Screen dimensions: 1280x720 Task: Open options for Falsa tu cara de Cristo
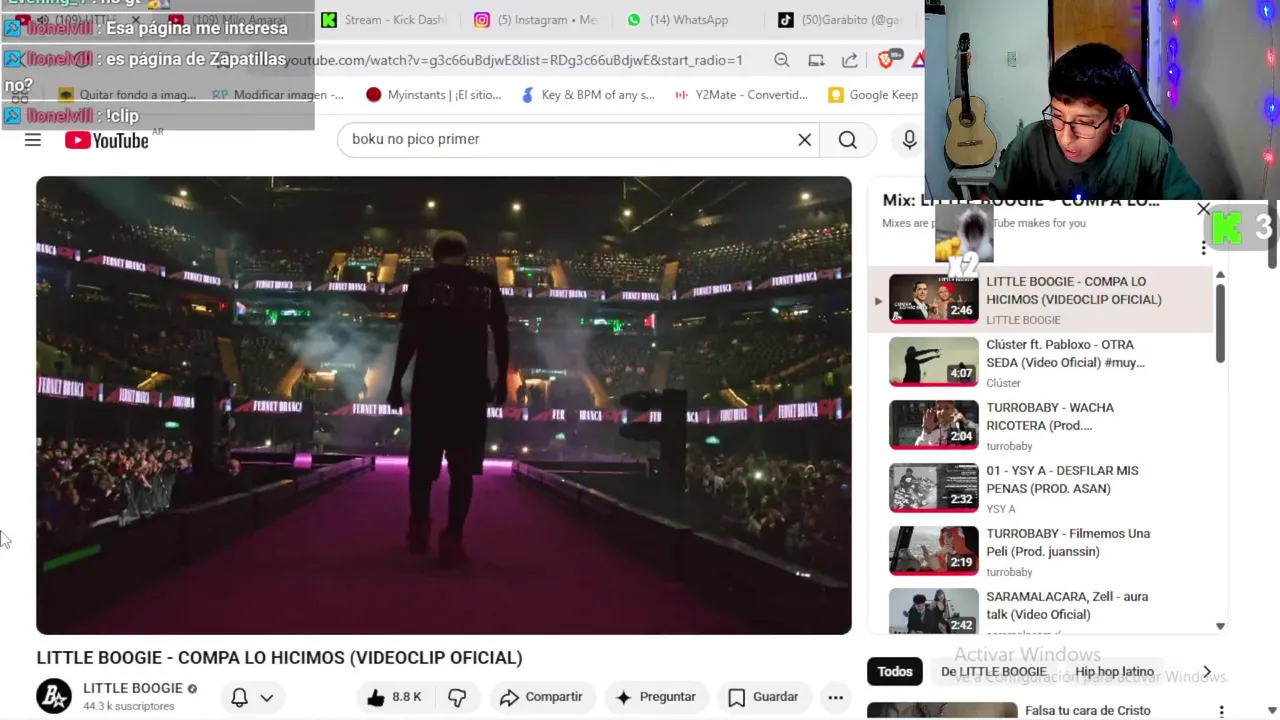tap(1221, 711)
